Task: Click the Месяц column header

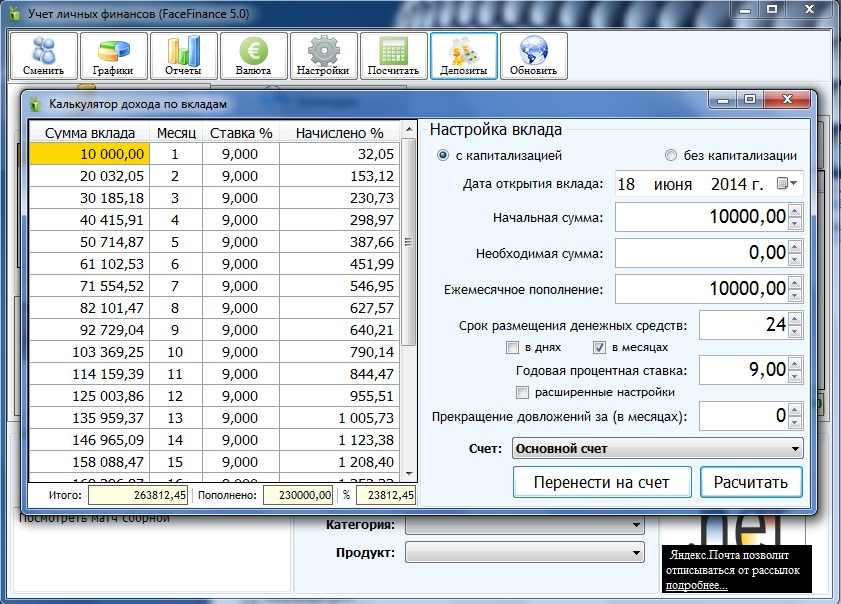Action: click(x=176, y=132)
